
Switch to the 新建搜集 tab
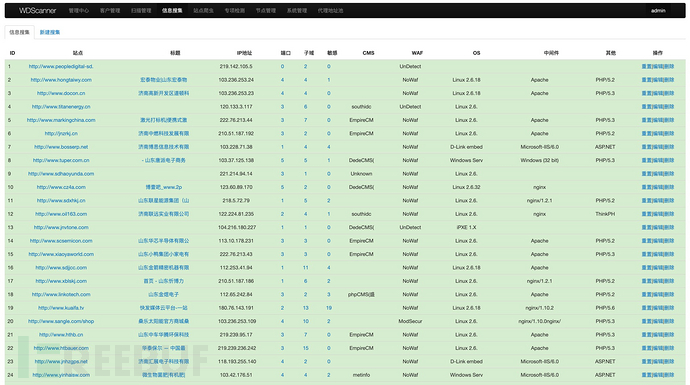(50, 32)
